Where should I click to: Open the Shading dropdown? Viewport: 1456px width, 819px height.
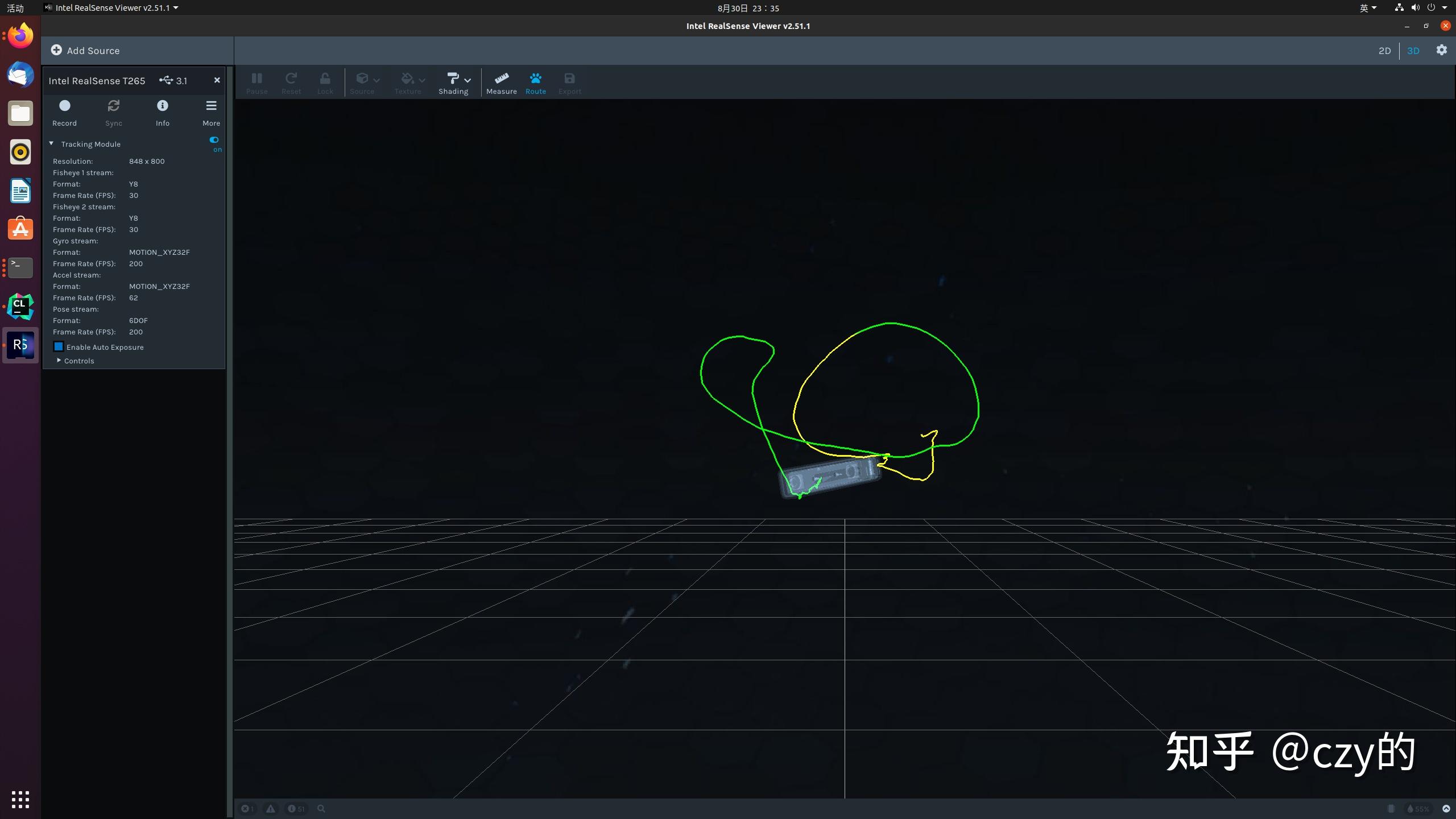coord(454,82)
